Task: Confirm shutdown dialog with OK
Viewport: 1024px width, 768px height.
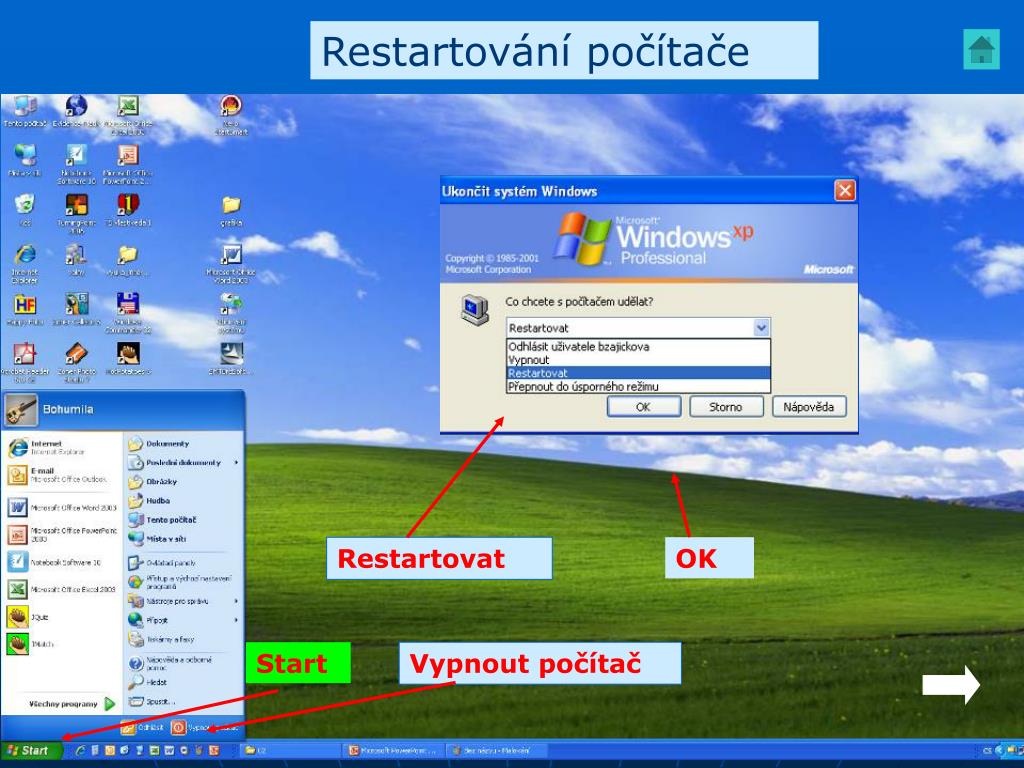Action: pyautogui.click(x=643, y=407)
